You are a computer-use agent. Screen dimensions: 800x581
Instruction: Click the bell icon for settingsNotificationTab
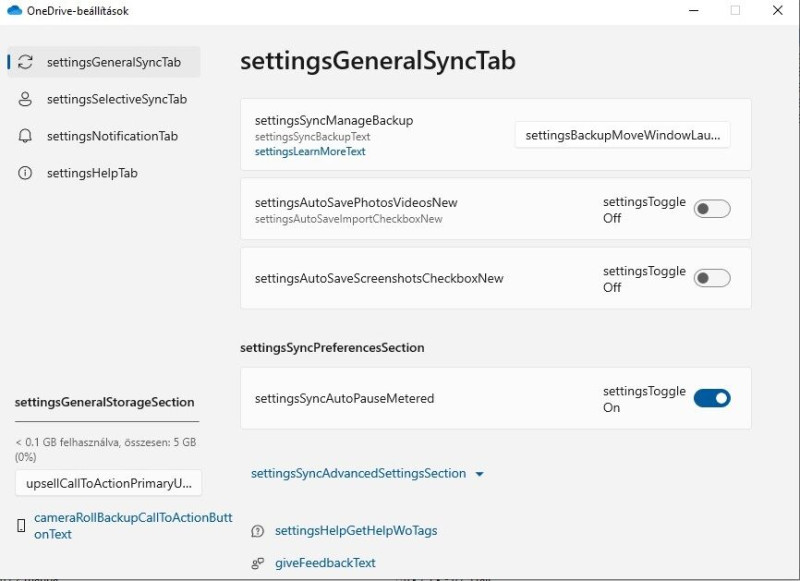click(25, 136)
